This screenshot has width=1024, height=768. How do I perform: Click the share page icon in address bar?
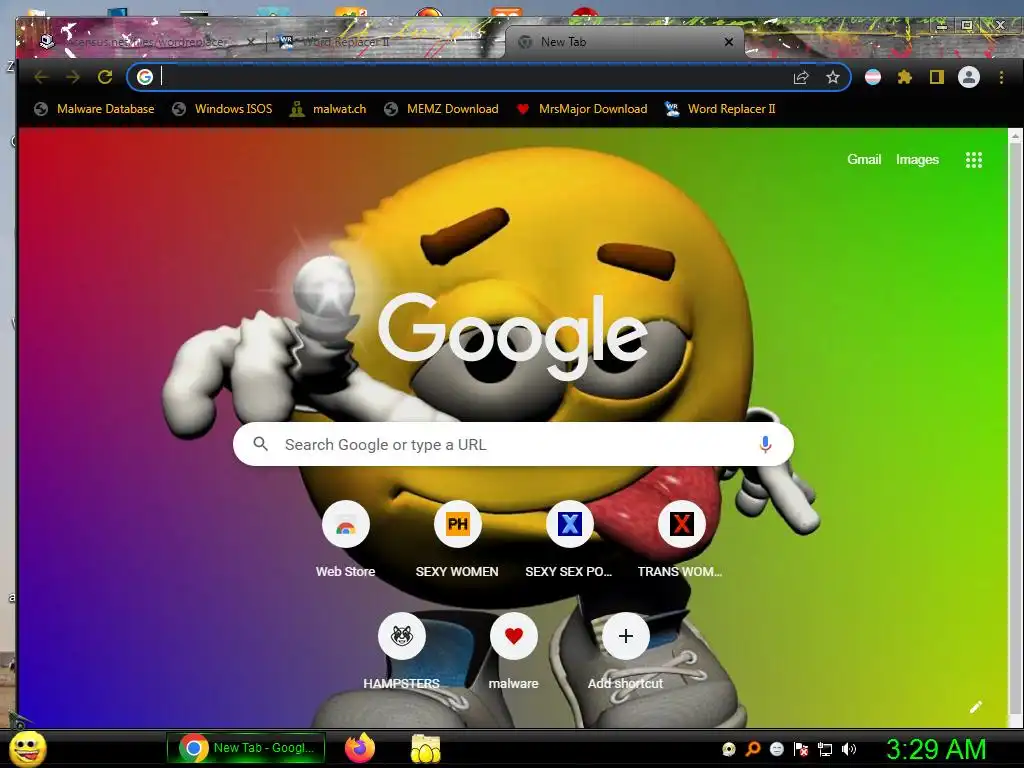click(801, 78)
